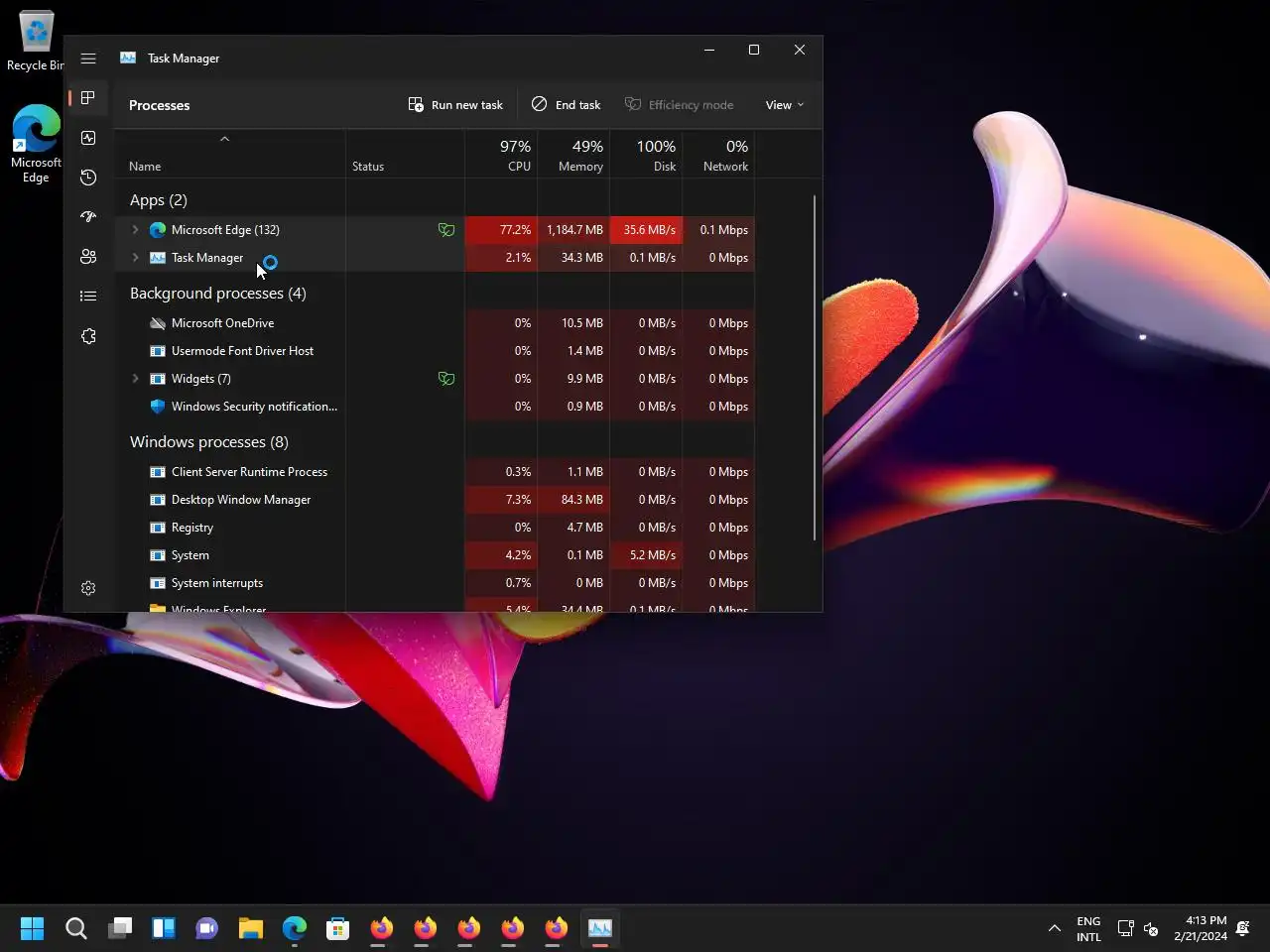Click the Windows Security notification shield icon

coord(157,407)
